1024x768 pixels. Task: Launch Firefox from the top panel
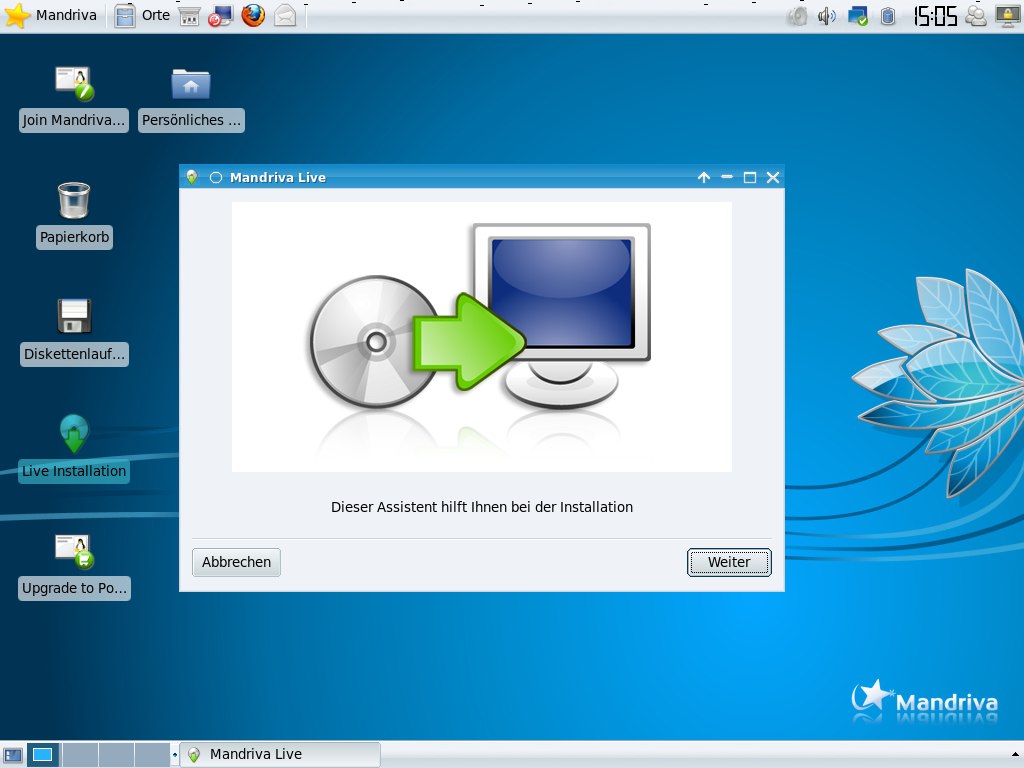point(253,16)
